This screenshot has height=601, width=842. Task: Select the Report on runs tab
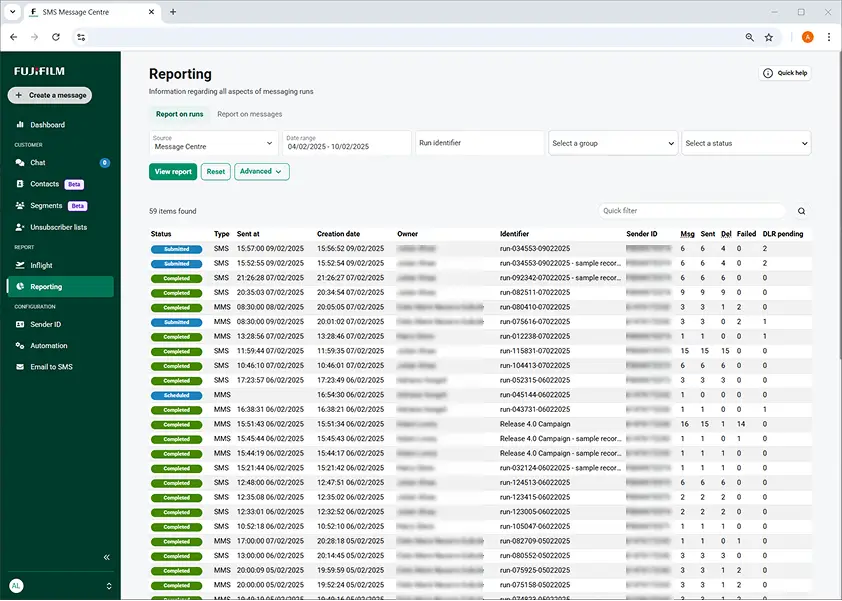pos(179,114)
